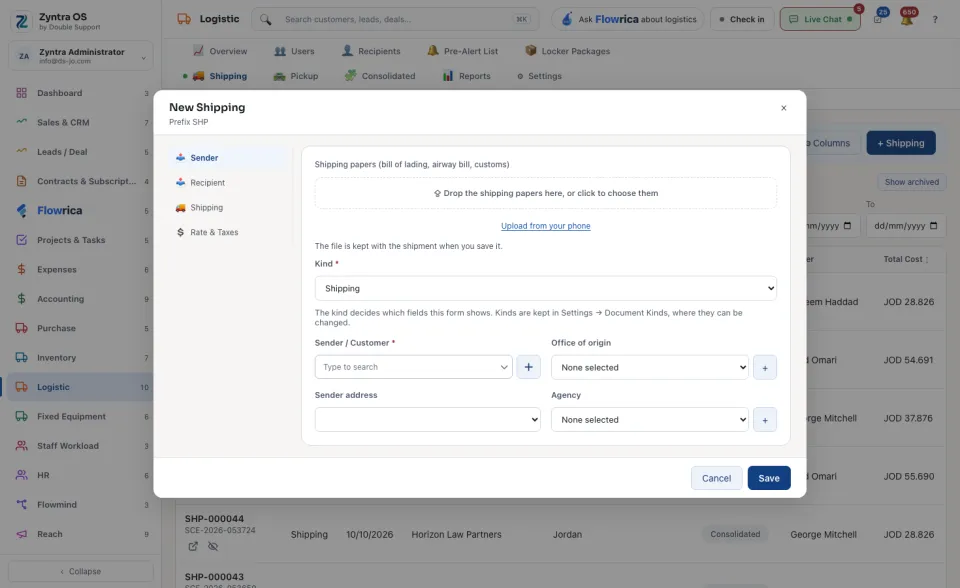960x588 pixels.
Task: Click the + Shipping button
Action: [901, 143]
